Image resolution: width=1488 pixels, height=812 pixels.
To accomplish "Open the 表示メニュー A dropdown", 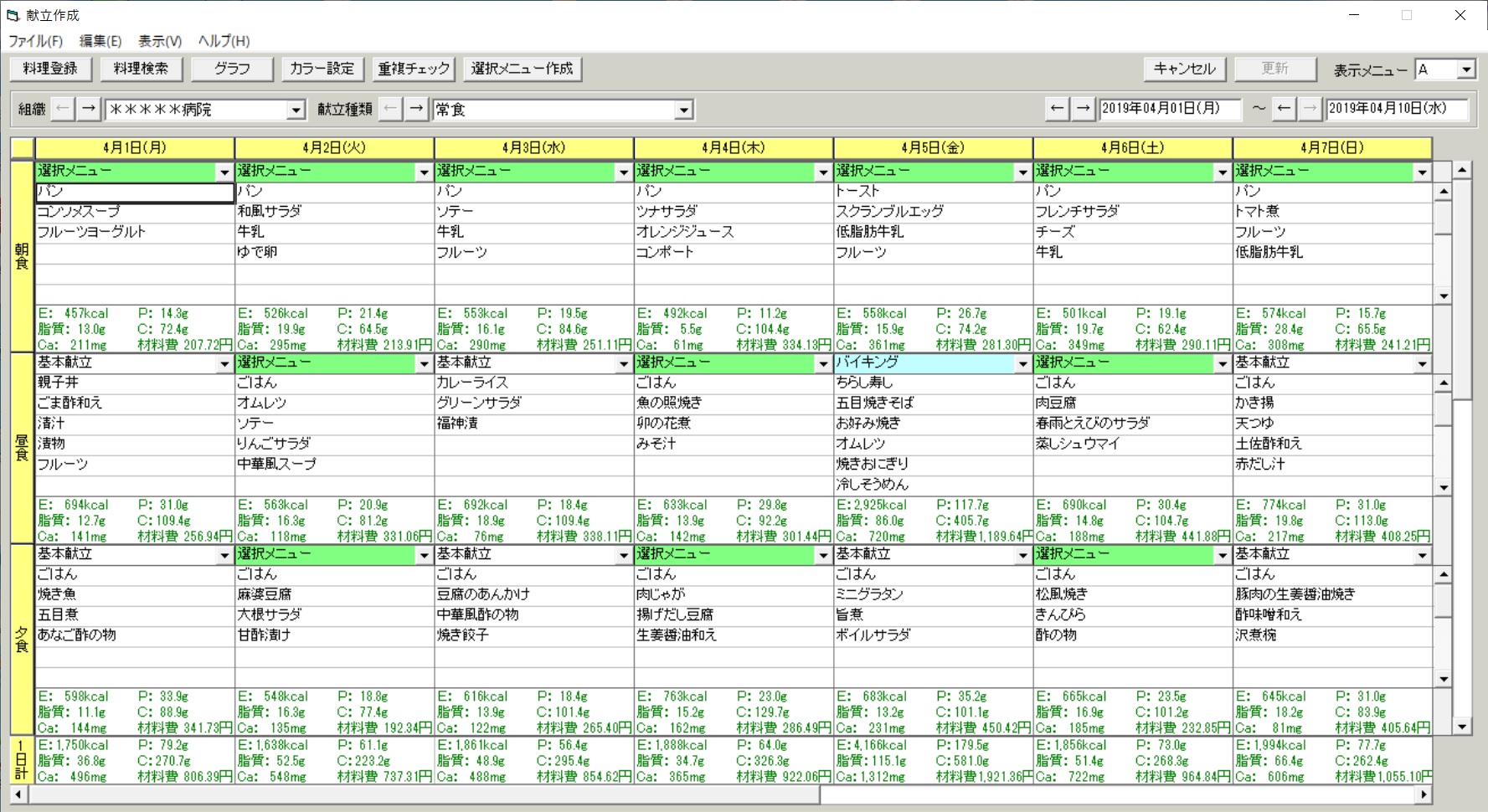I will [x=1466, y=69].
